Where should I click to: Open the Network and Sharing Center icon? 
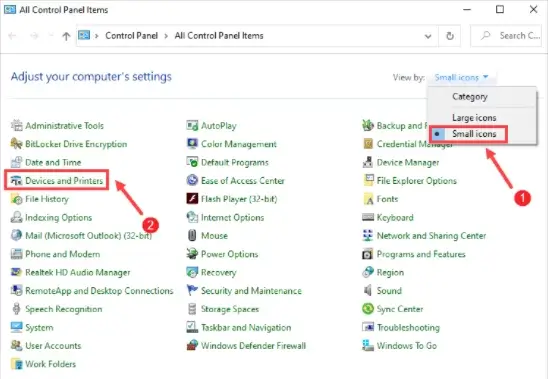click(x=368, y=236)
